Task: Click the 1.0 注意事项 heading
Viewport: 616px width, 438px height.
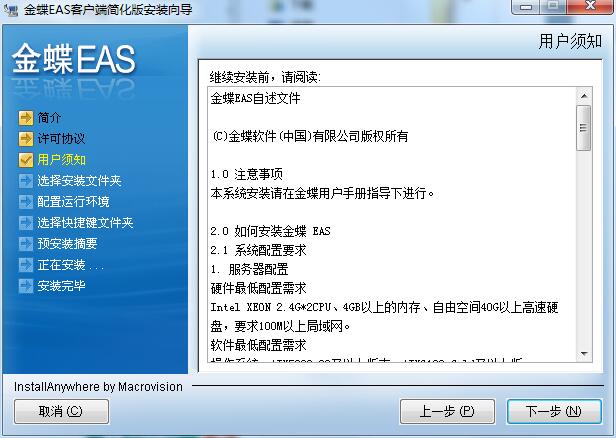Action: pos(246,174)
